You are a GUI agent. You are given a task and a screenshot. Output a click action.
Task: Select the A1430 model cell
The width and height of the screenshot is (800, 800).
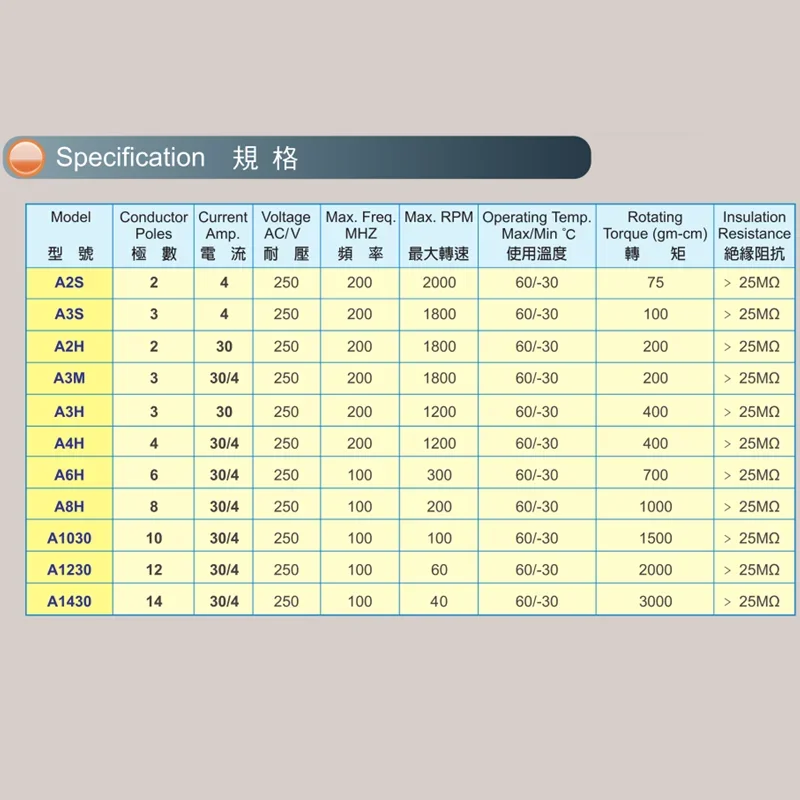click(x=69, y=601)
